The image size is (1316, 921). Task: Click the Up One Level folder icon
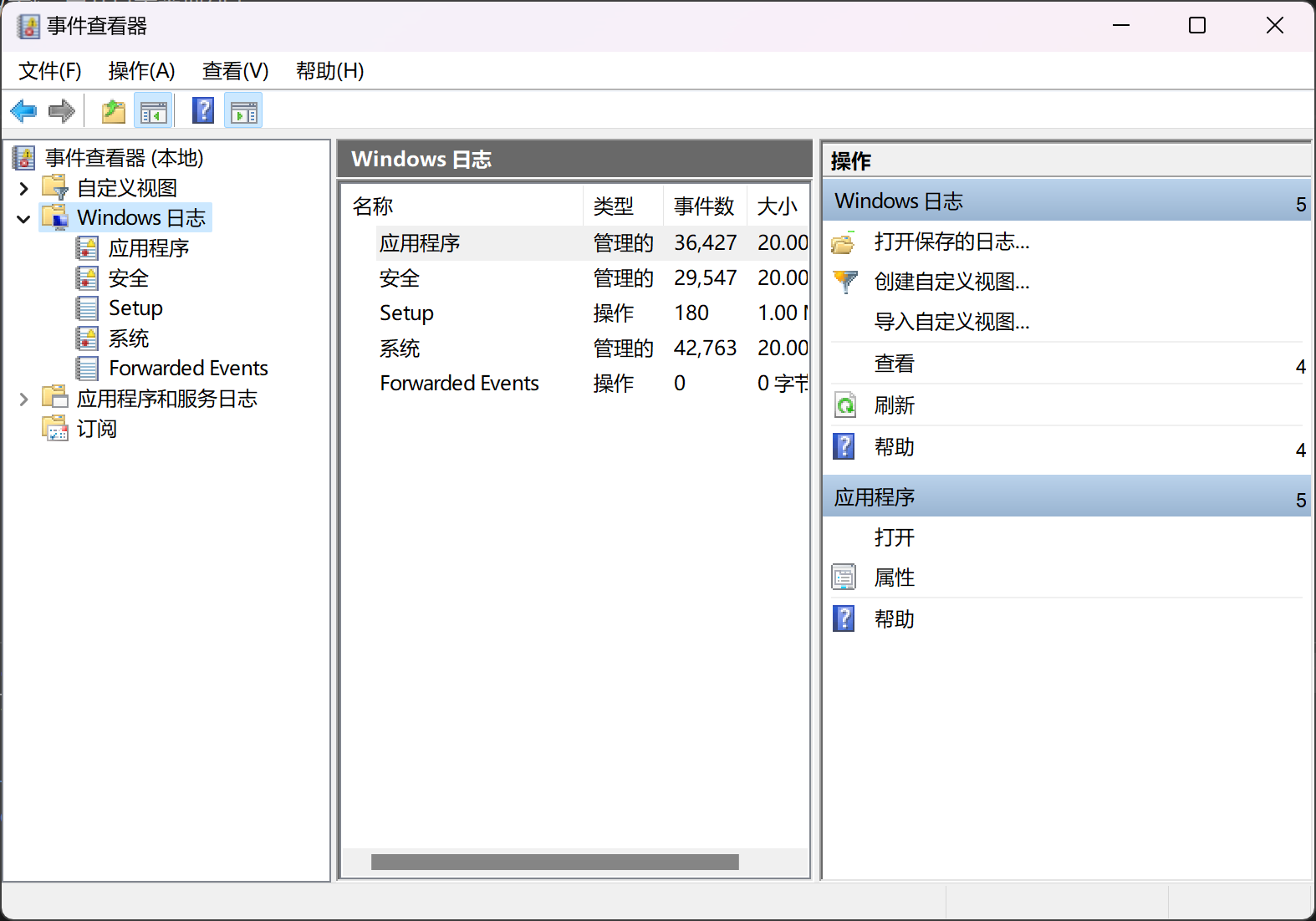114,110
